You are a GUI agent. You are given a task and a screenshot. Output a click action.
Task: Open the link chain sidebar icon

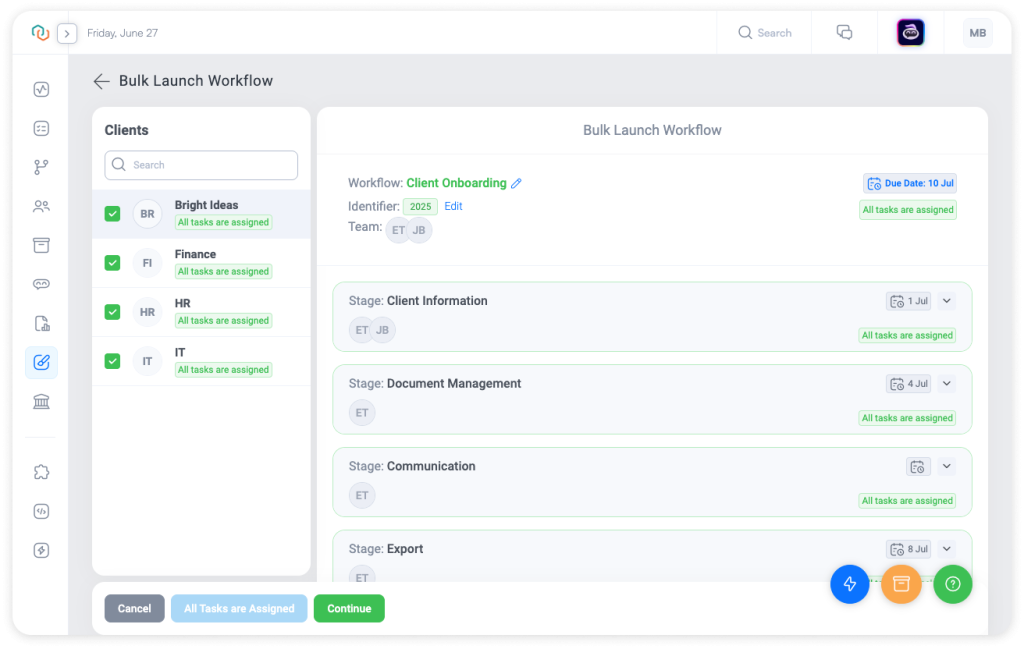coord(41,284)
